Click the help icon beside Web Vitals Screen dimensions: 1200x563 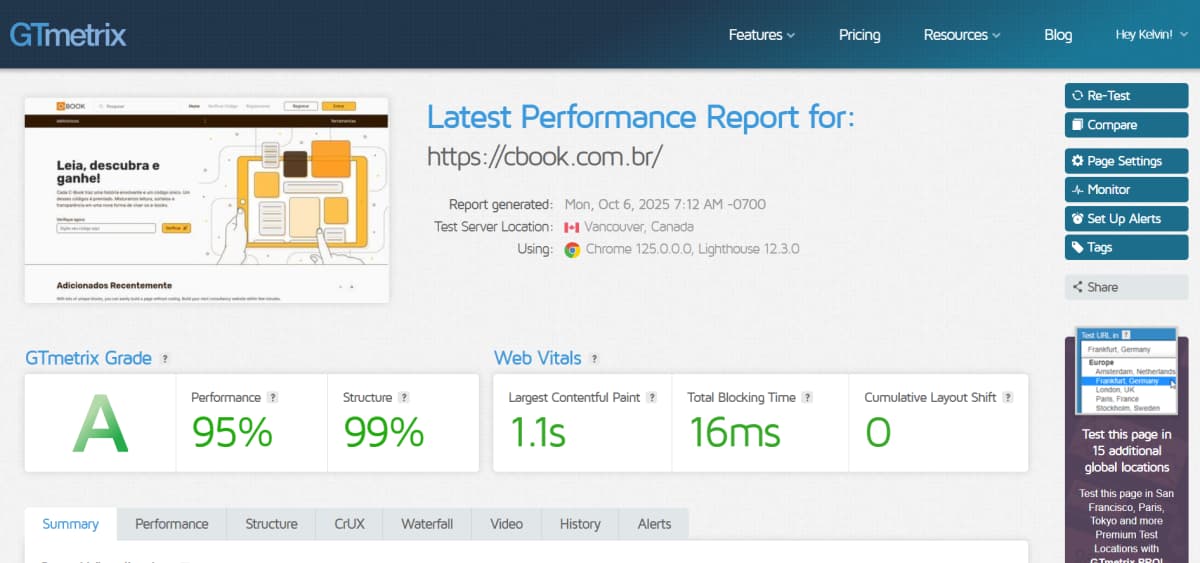(x=594, y=358)
